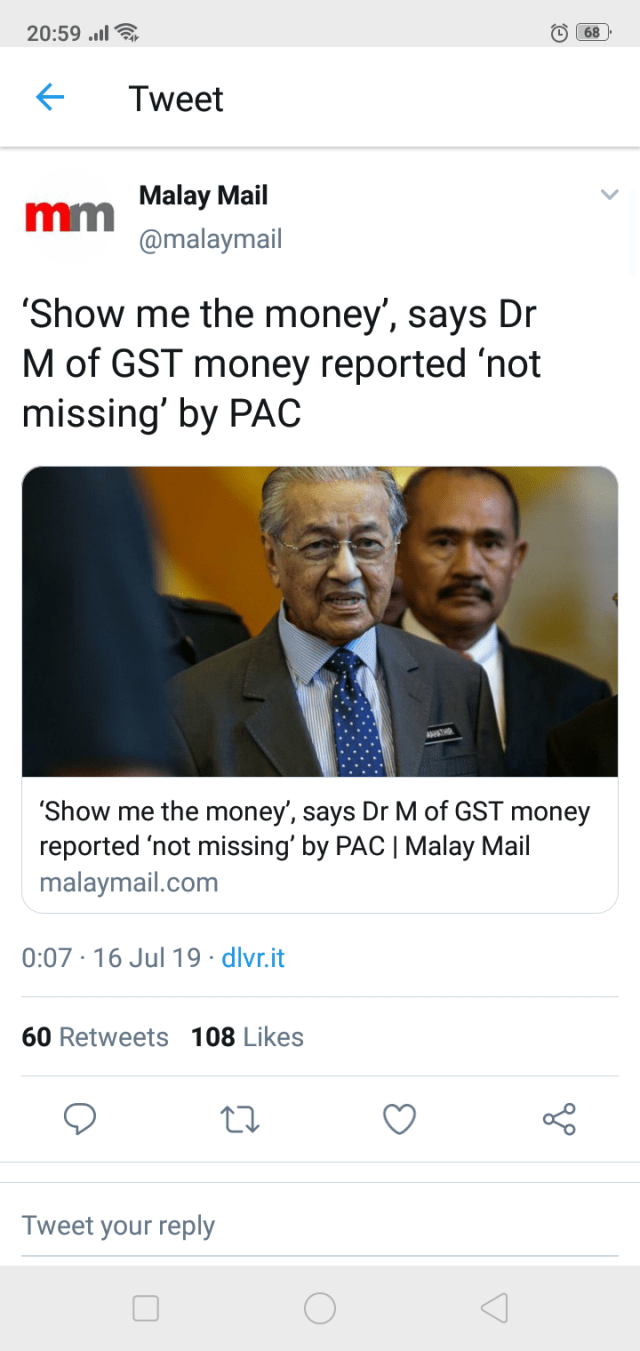Screen dimensions: 640x1351
Task: Open Malay Mail profile avatar
Action: (69, 216)
